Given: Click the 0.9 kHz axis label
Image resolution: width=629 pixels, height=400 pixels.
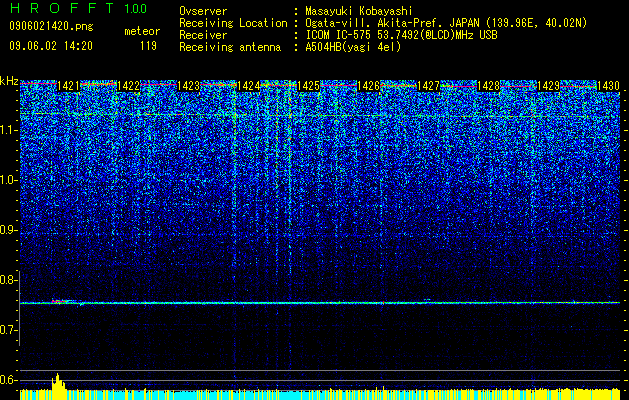Looking at the screenshot, I should click(9, 230).
